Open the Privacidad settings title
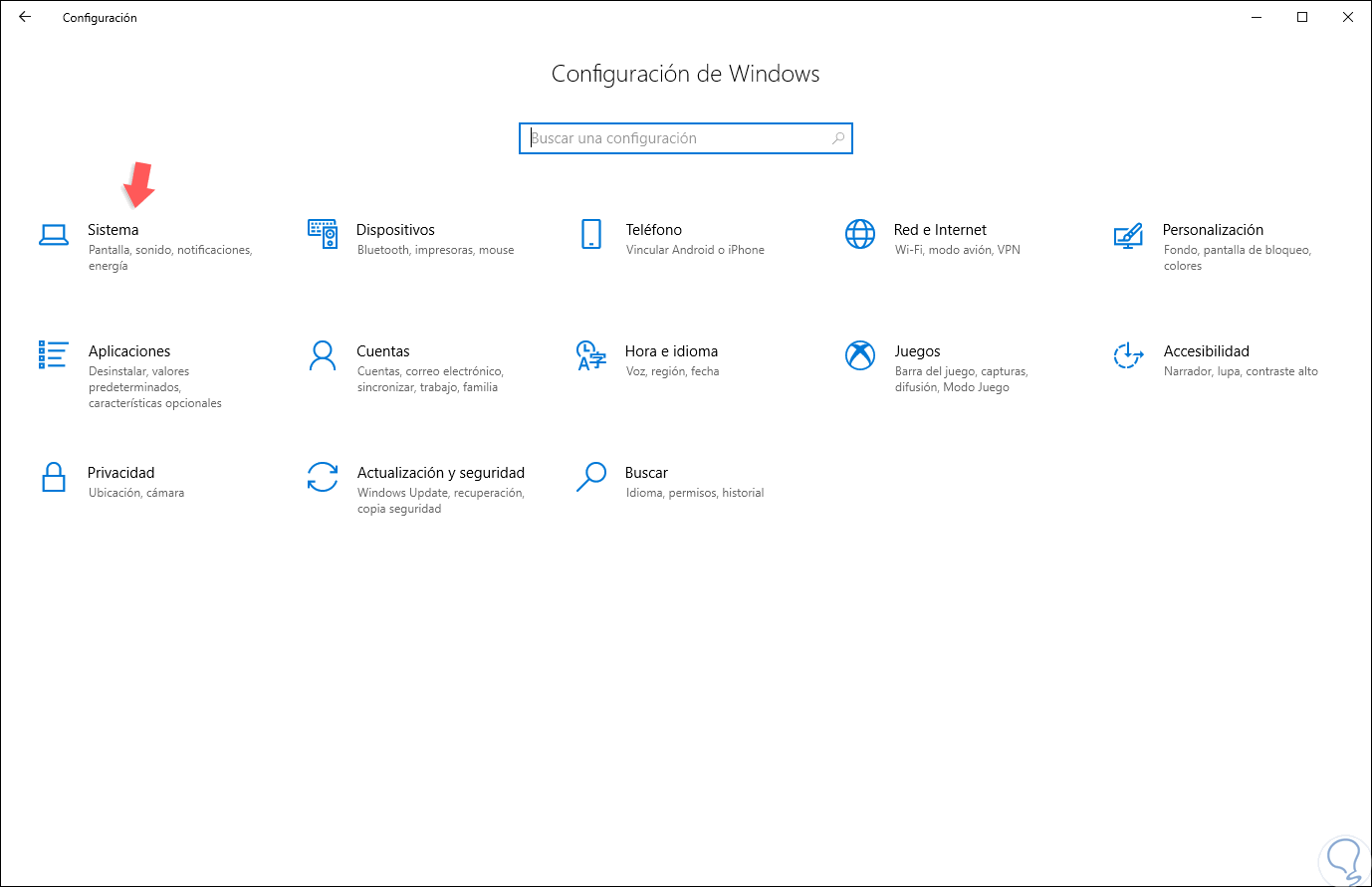Screen dimensions: 1372x887 click(x=121, y=473)
